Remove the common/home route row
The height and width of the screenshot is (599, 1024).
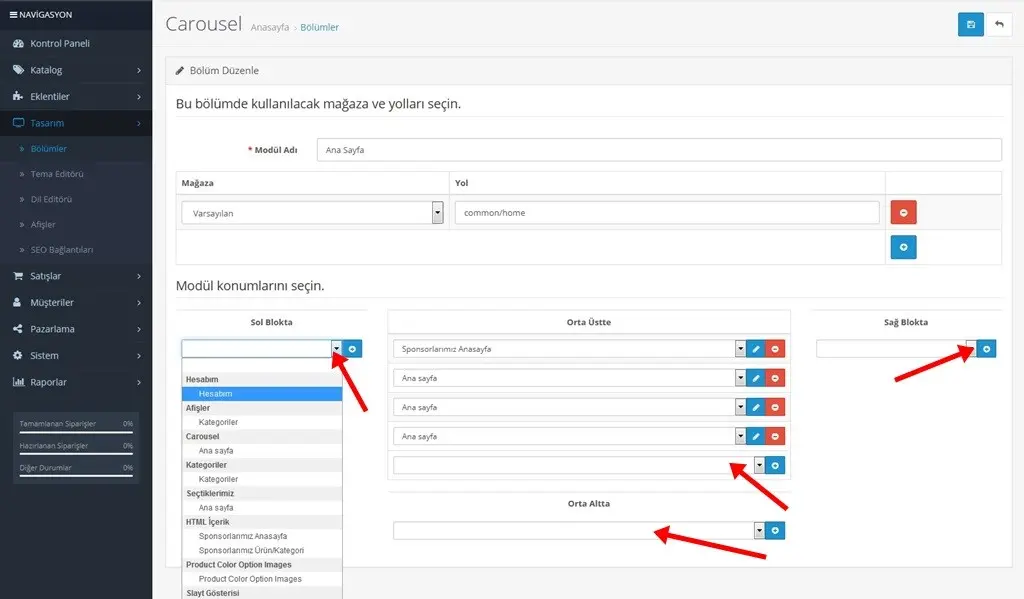pyautogui.click(x=903, y=213)
